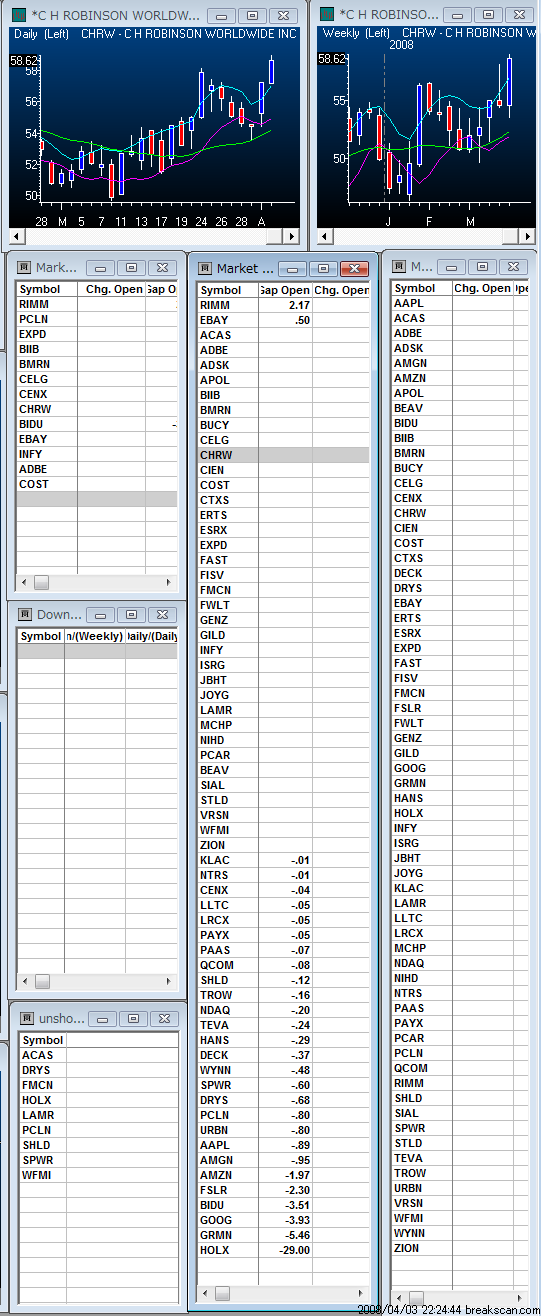This screenshot has height=1316, width=541.
Task: Select DRYS in the unsho... window
Action: tap(99, 1070)
